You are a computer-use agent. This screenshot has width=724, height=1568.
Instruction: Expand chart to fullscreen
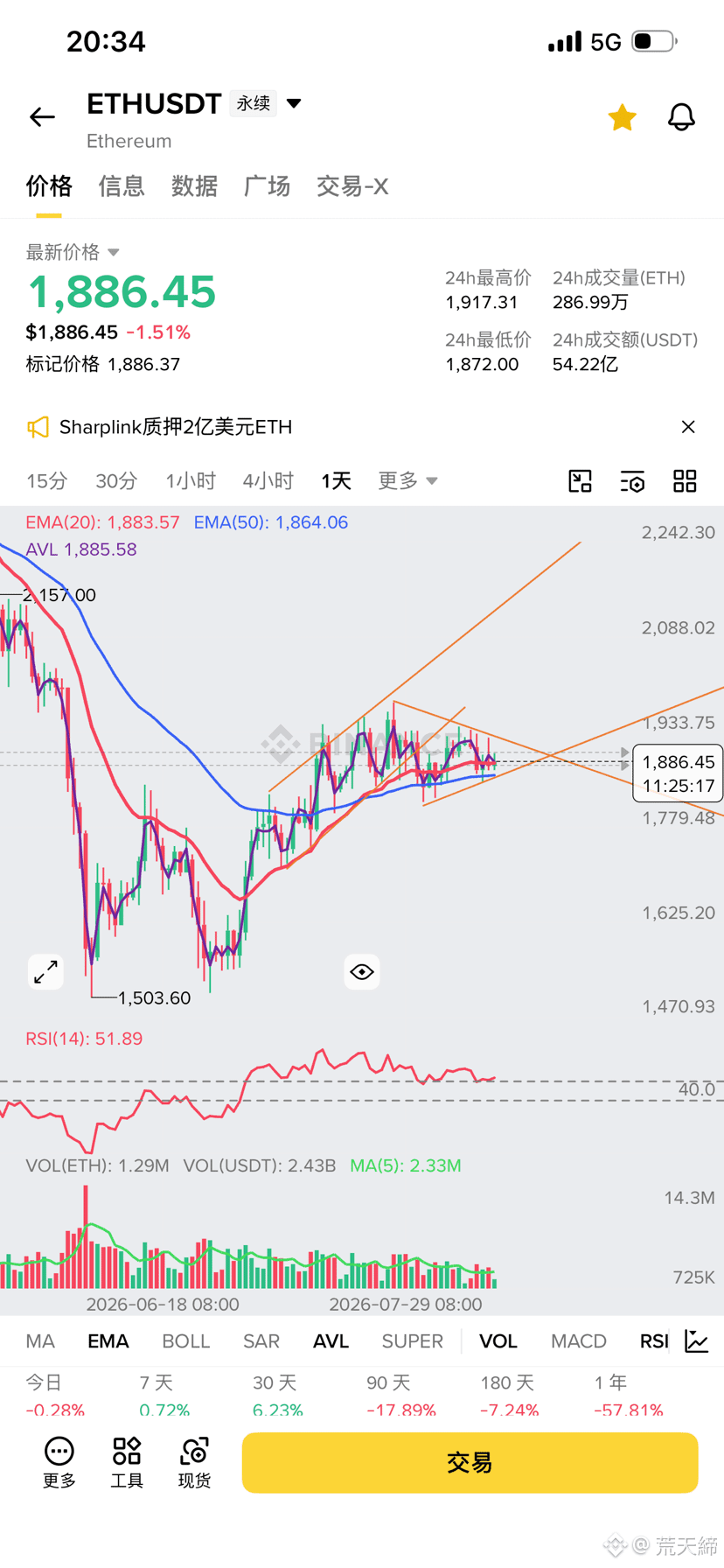[x=45, y=971]
